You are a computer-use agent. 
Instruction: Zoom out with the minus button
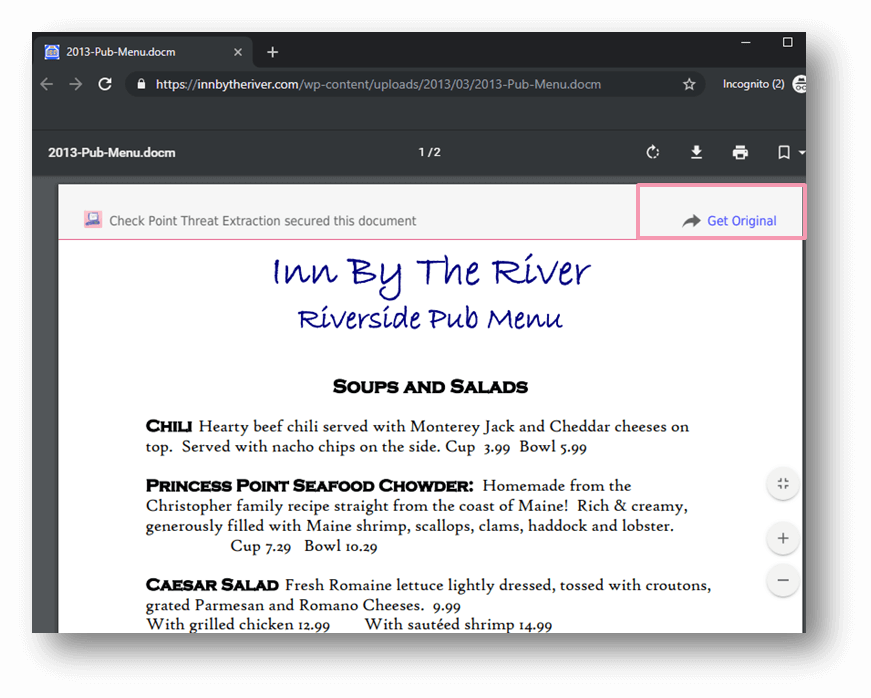tap(783, 580)
